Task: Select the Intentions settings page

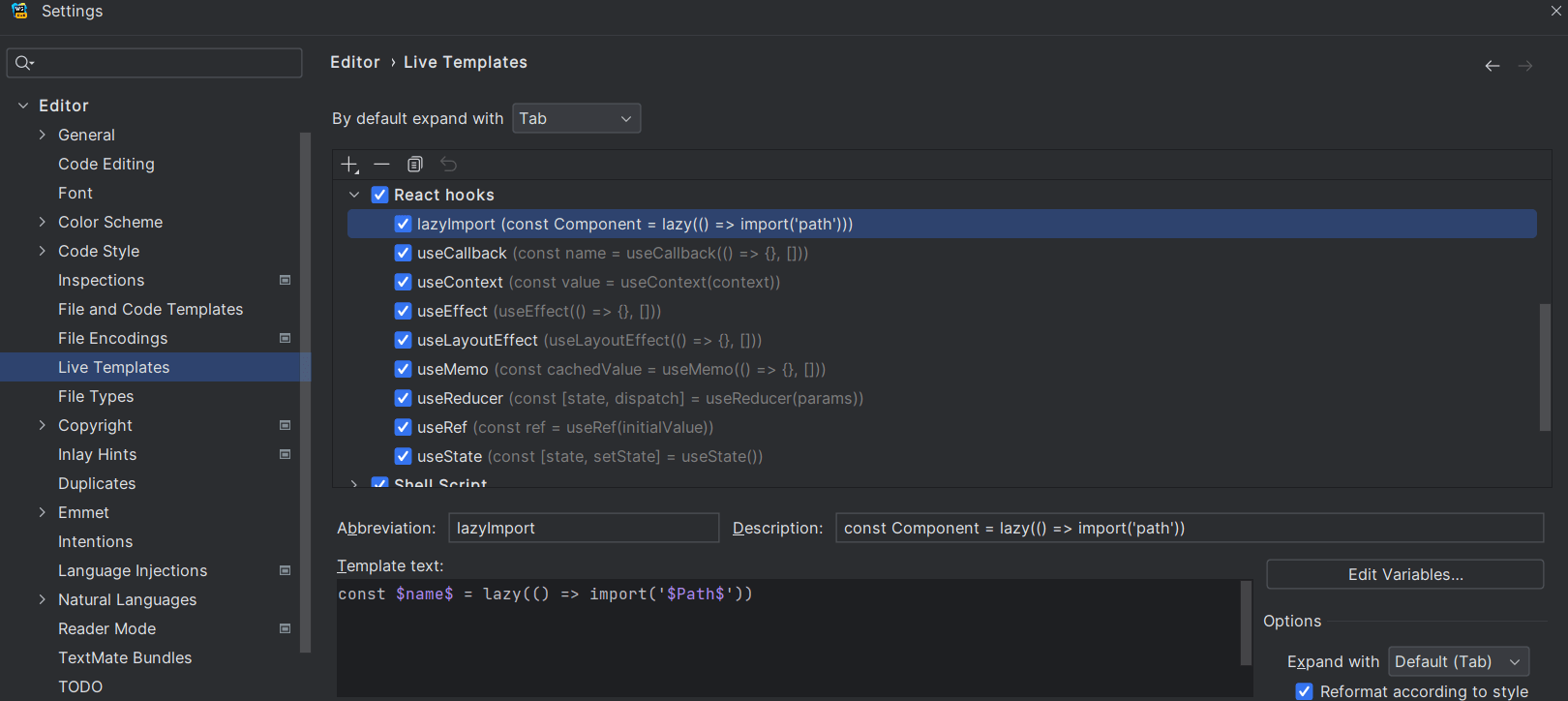Action: pyautogui.click(x=95, y=541)
